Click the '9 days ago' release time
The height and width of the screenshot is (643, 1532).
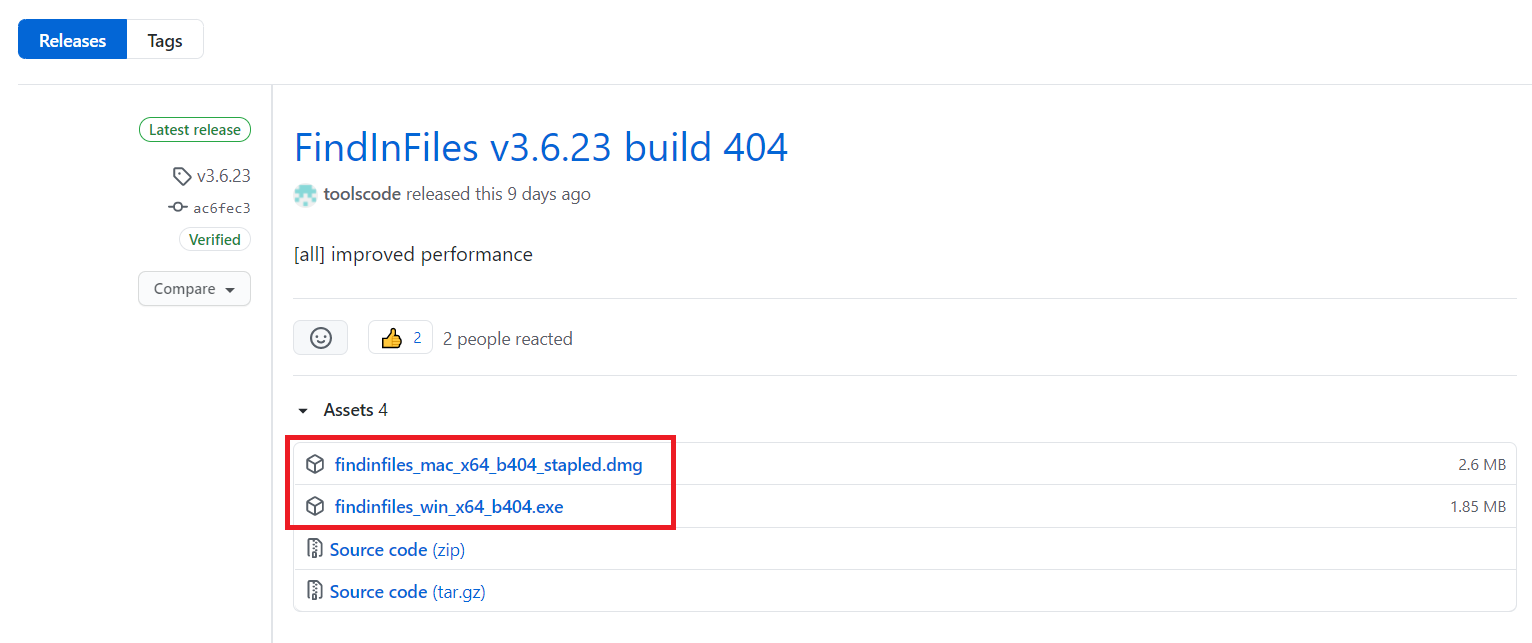click(x=549, y=194)
